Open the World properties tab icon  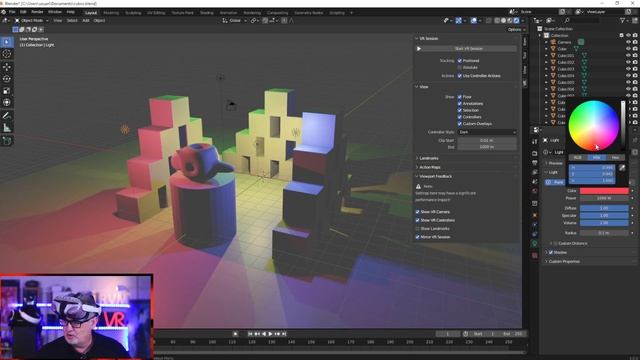(535, 191)
